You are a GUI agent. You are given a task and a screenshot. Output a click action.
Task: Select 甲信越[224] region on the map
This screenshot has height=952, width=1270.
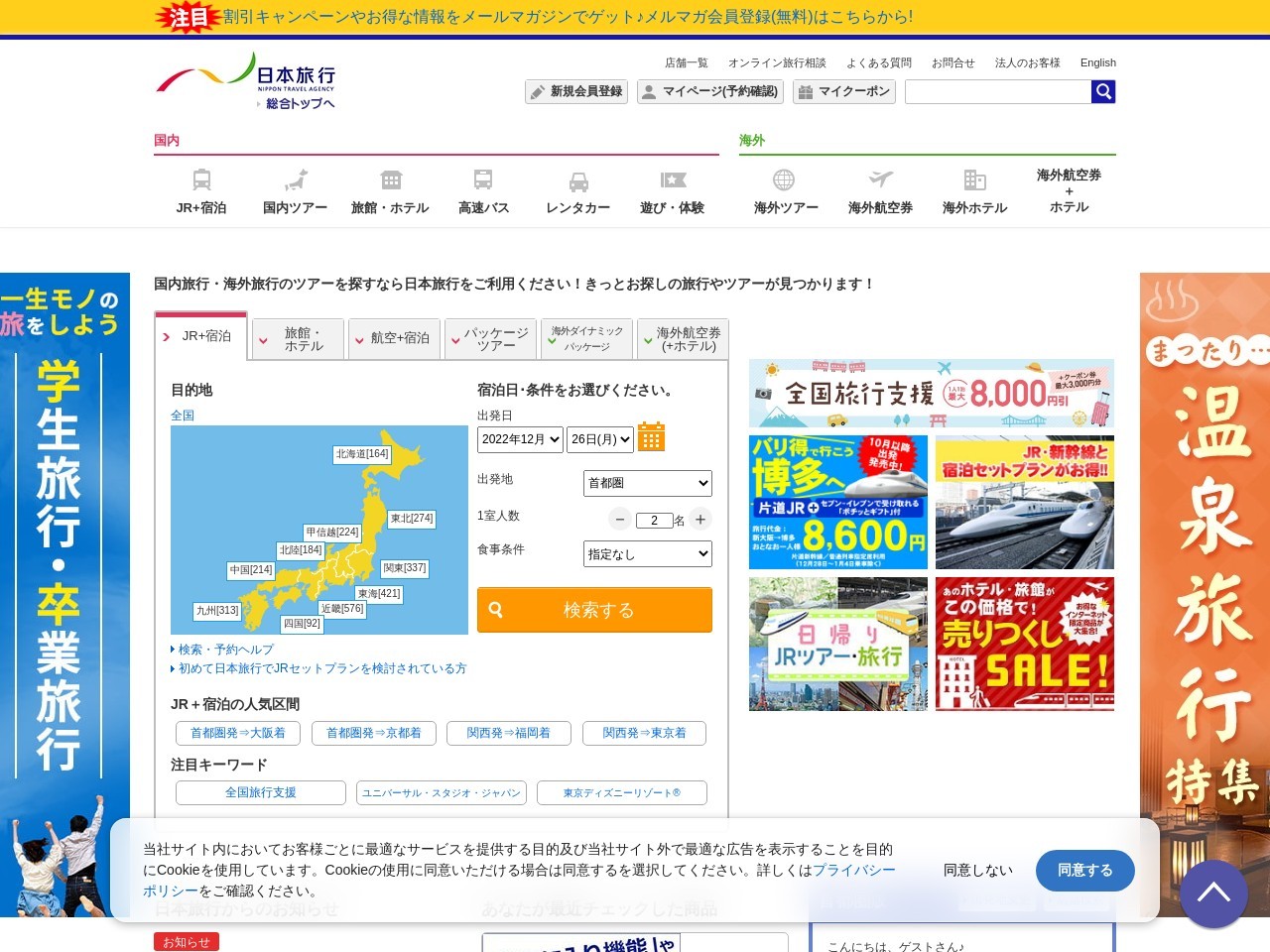[332, 533]
